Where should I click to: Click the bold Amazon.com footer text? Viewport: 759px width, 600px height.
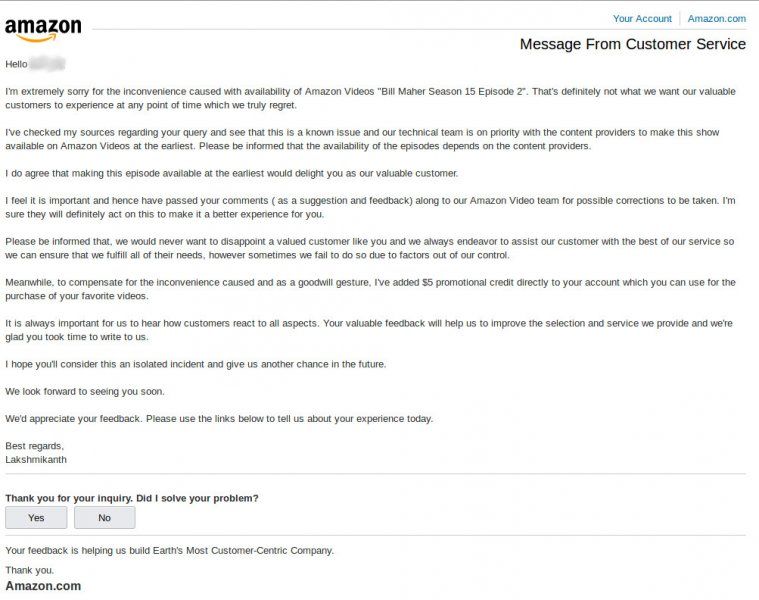tap(43, 586)
